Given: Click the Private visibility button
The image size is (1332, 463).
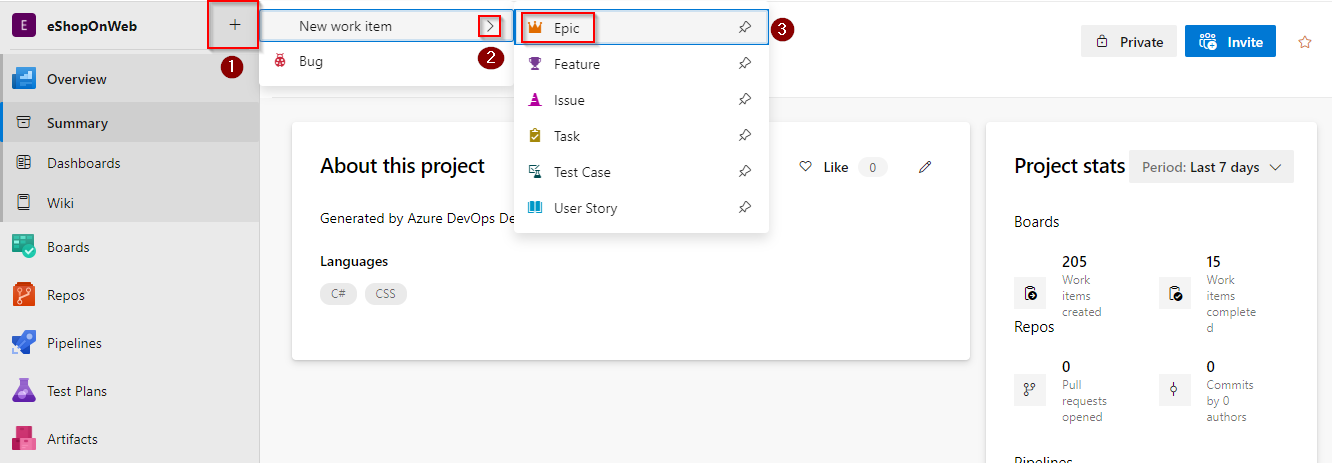Looking at the screenshot, I should [1129, 41].
